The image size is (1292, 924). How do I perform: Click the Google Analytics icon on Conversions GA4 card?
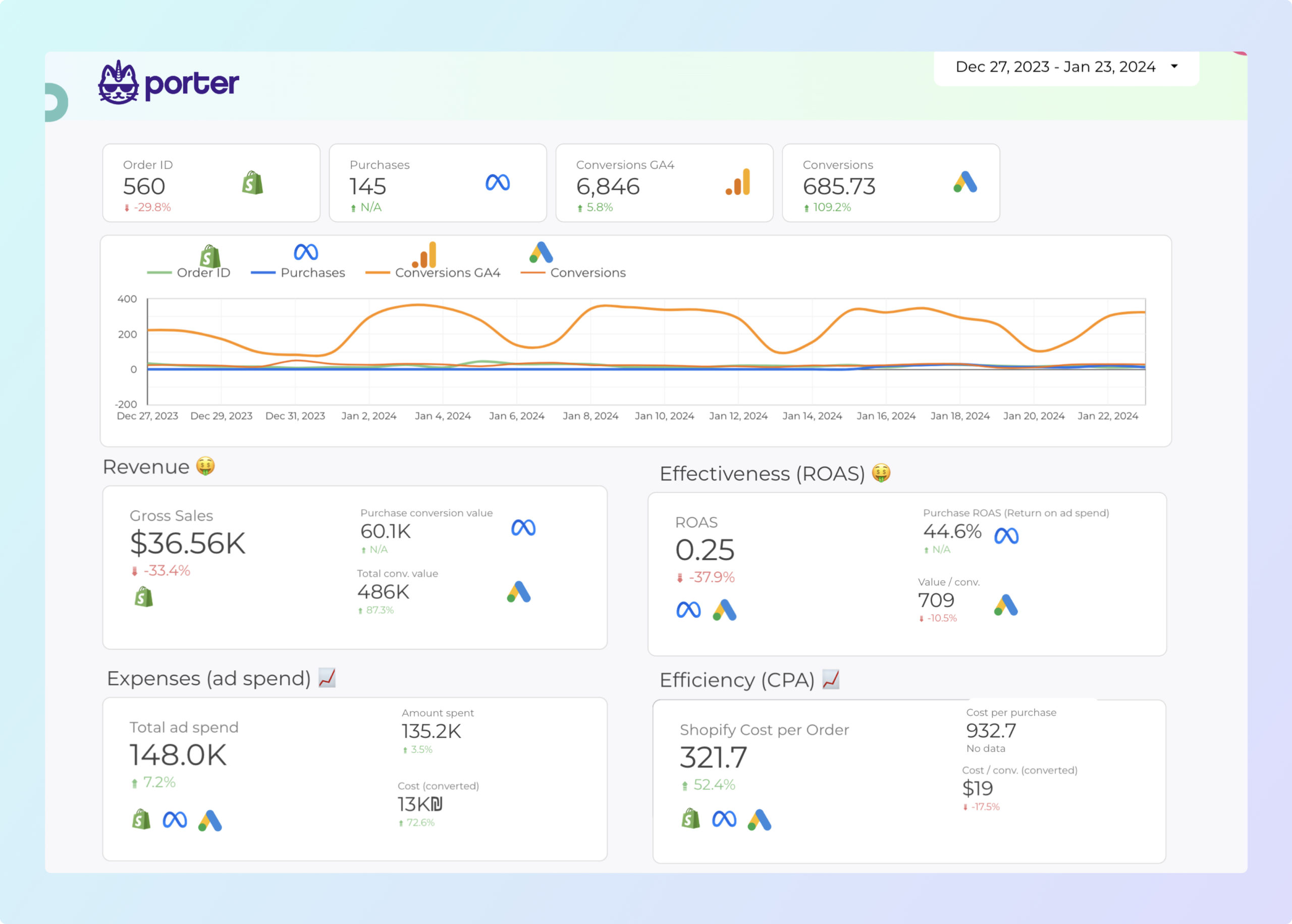pyautogui.click(x=738, y=183)
